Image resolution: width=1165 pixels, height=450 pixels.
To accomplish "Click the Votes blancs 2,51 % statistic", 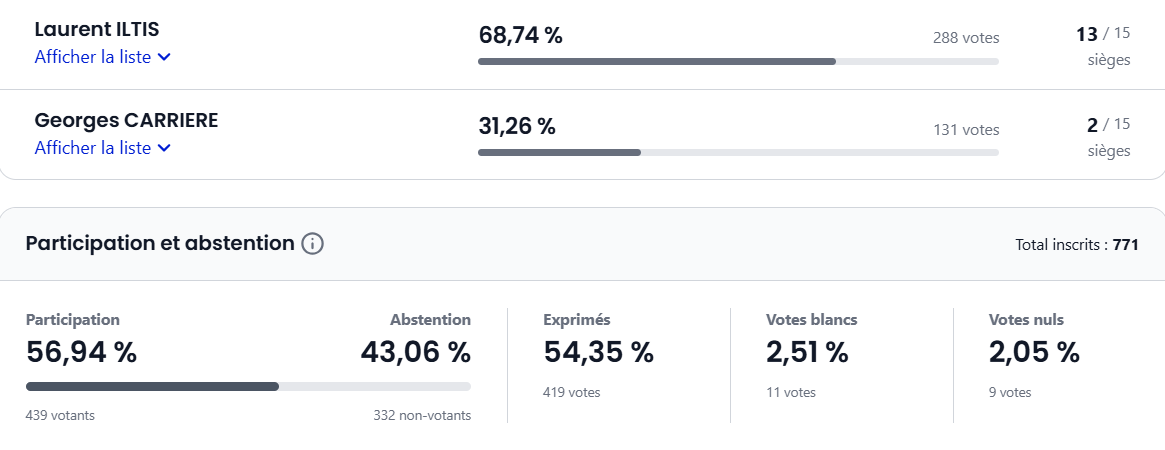I will [807, 352].
